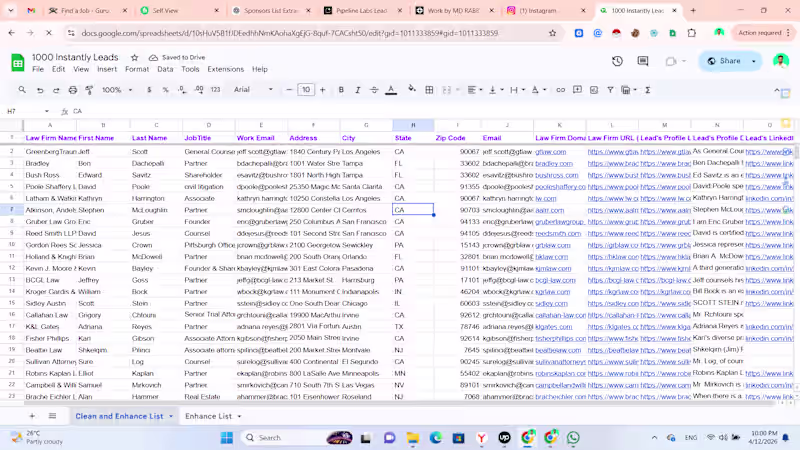Viewport: 800px width, 450px height.
Task: Print the spreadsheet
Action: [73, 90]
